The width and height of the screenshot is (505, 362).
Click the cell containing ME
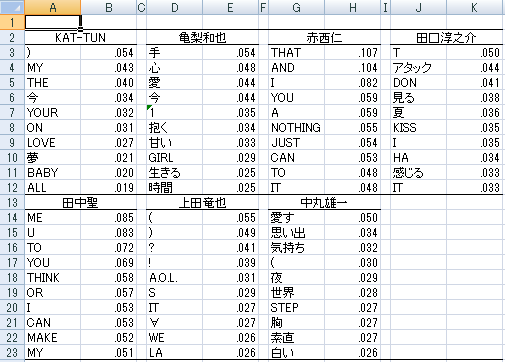coord(53,217)
